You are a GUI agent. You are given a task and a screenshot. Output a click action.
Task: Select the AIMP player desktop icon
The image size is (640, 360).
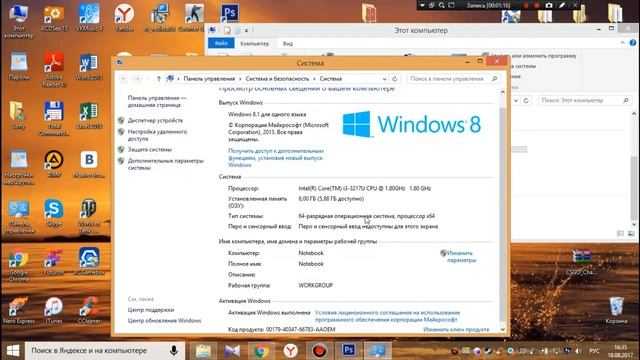tap(54, 164)
